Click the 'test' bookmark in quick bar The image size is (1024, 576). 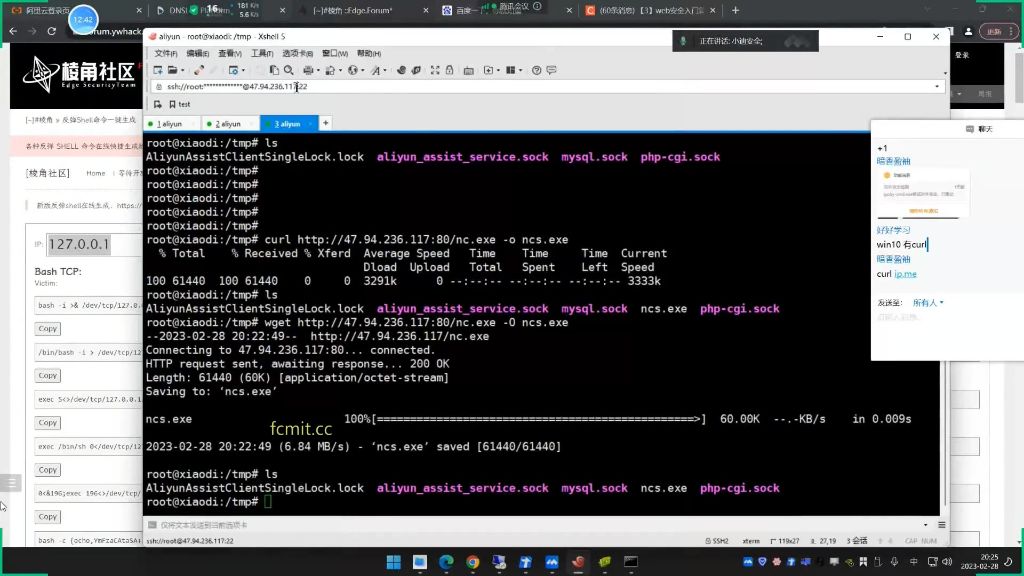click(x=180, y=104)
